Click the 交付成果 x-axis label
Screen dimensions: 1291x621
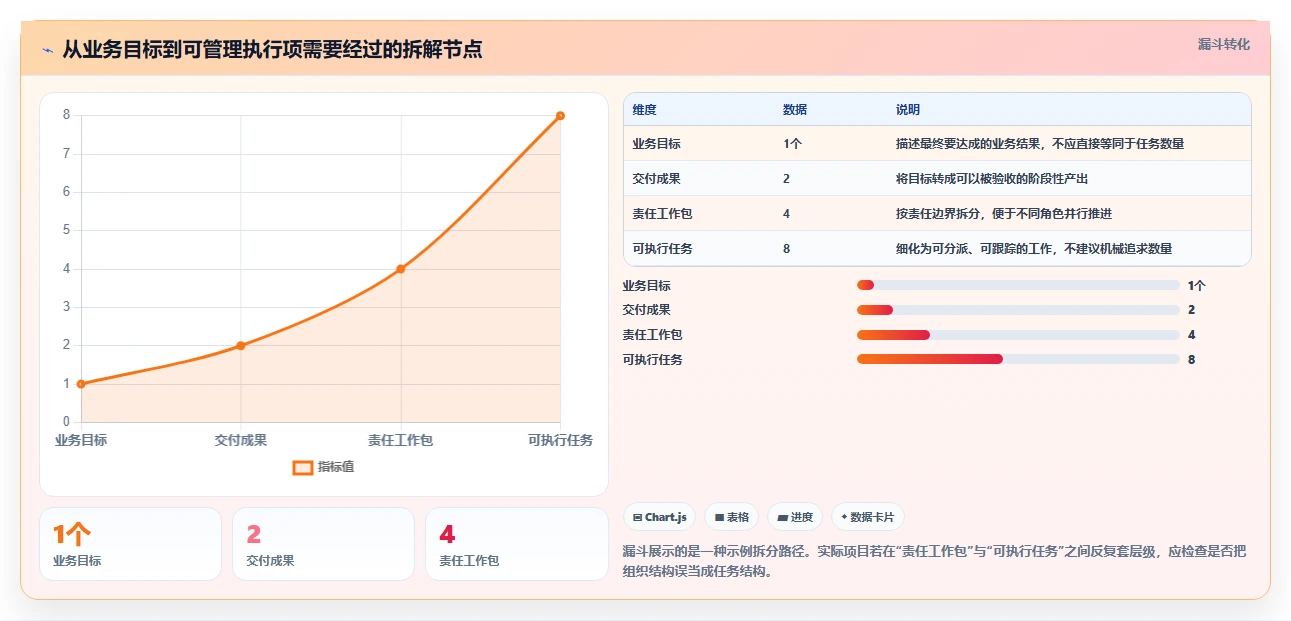[241, 441]
